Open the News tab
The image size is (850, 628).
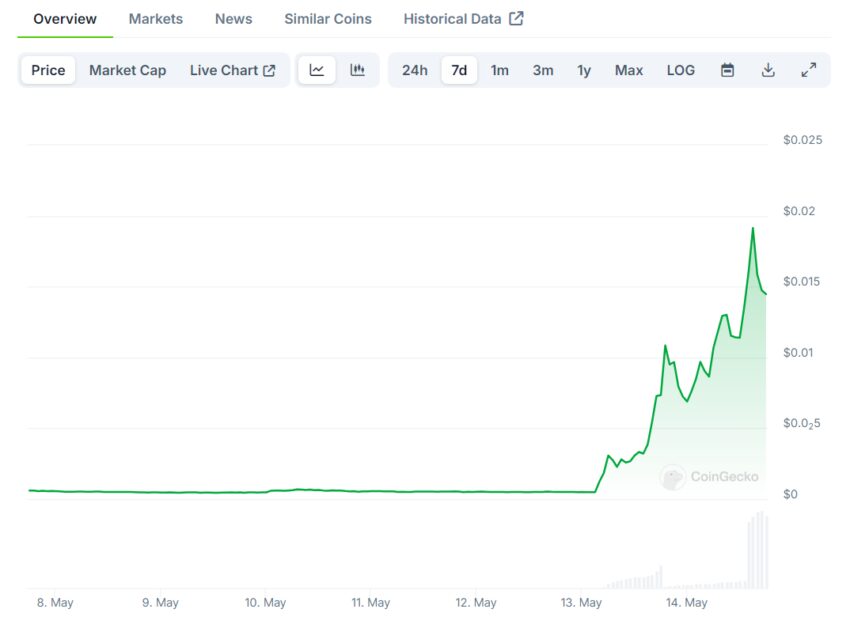click(233, 19)
